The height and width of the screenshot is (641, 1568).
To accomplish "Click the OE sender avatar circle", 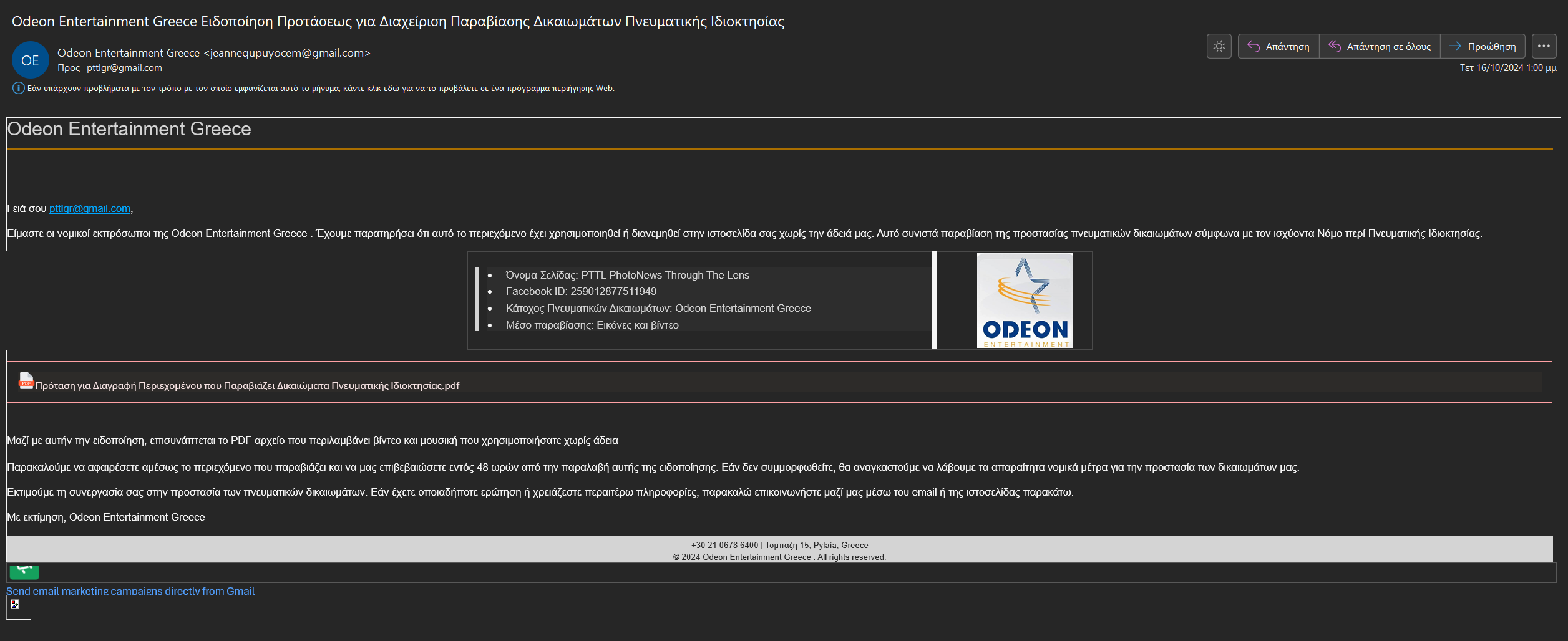I will coord(30,60).
